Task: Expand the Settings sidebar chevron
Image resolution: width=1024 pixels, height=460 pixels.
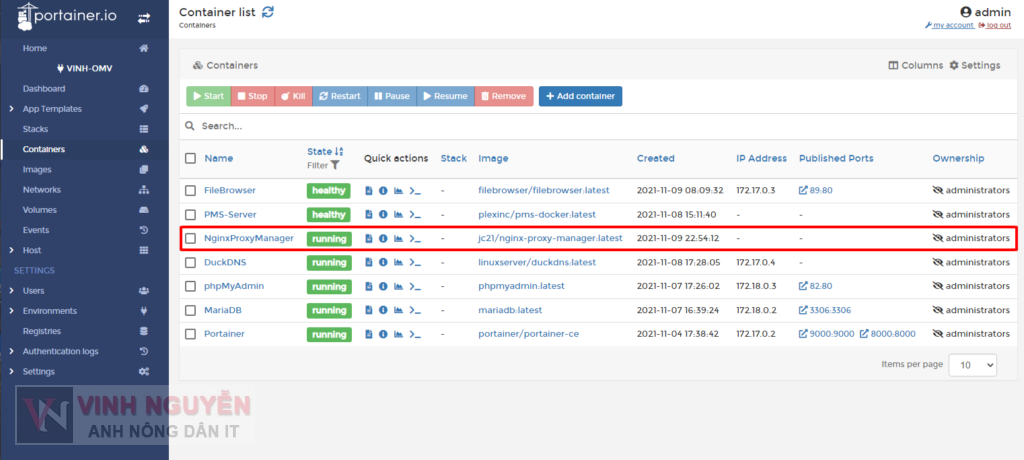Action: (12, 372)
